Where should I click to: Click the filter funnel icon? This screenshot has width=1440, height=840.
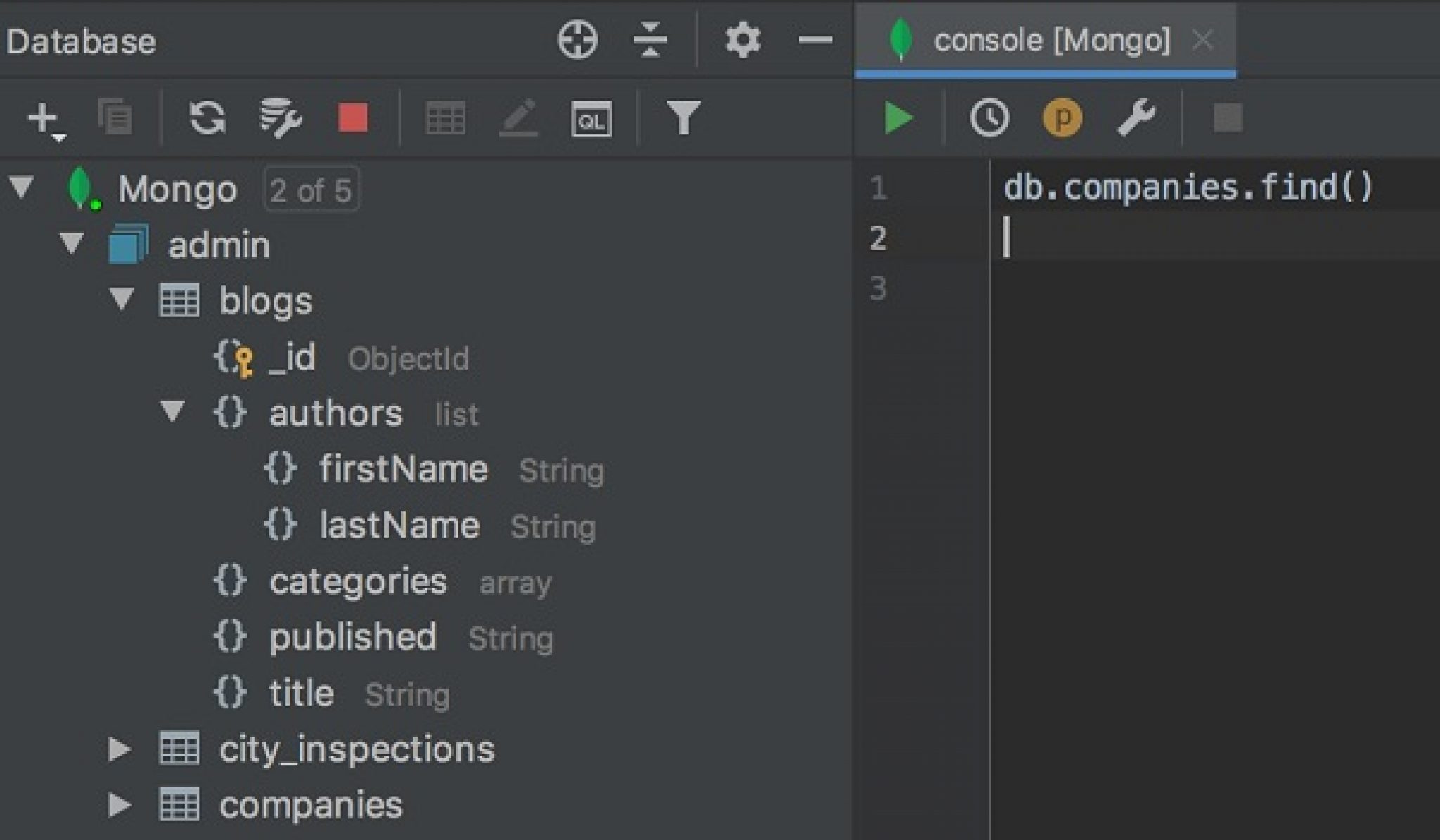point(683,118)
